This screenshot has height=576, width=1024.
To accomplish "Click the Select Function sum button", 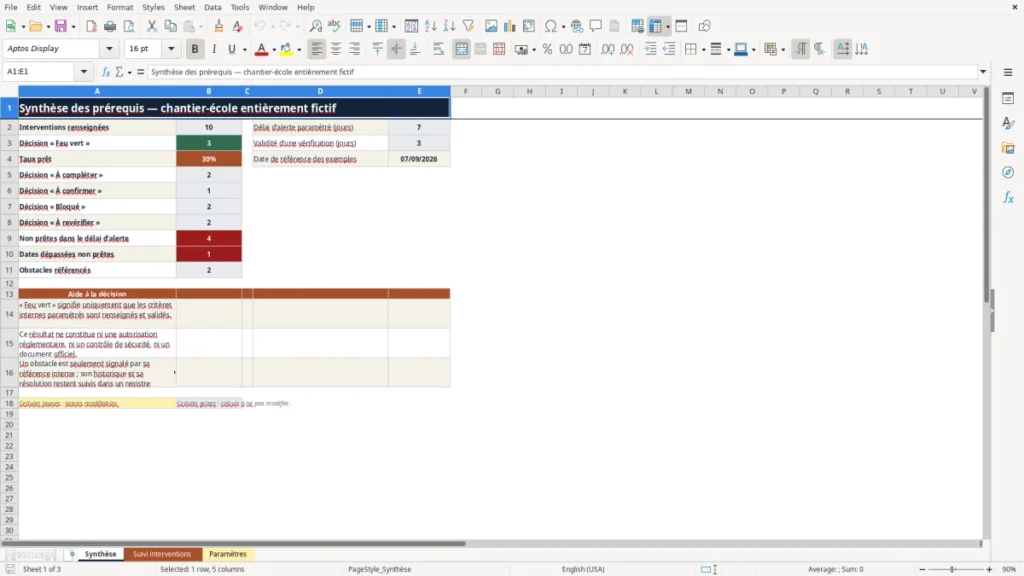I will [119, 72].
